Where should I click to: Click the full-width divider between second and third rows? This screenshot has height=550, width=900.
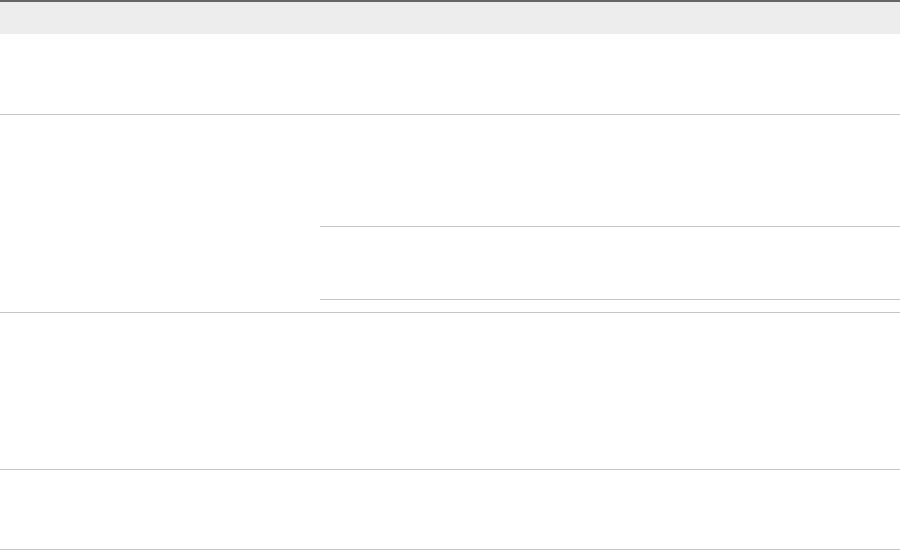450,312
